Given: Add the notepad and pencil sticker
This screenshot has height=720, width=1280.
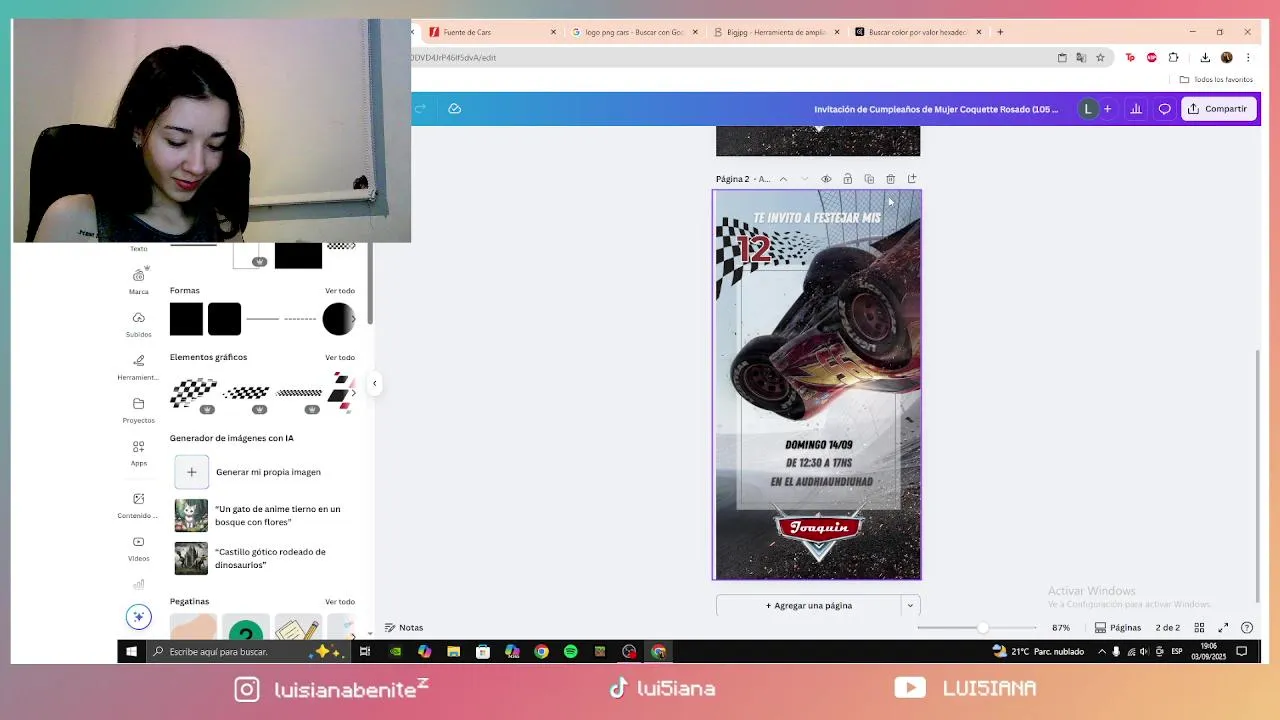Looking at the screenshot, I should click(298, 628).
